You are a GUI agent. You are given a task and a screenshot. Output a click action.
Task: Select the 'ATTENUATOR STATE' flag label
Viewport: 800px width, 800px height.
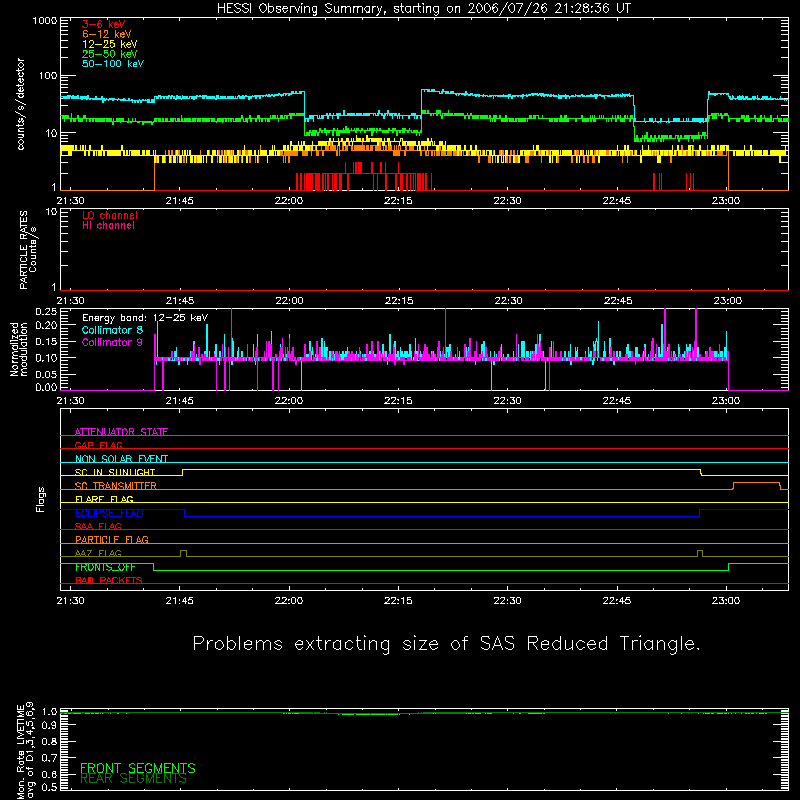121,432
